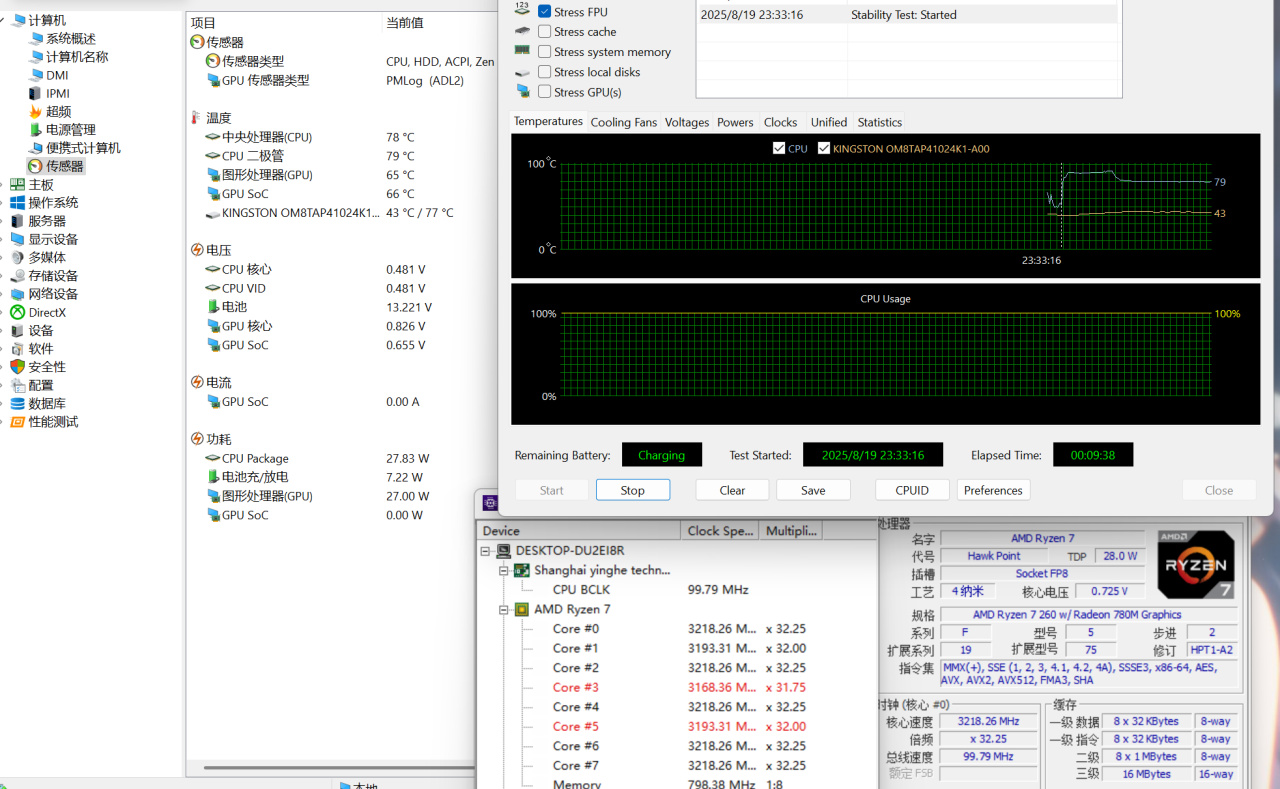Click the 项目 column header
1280x789 pixels.
(x=283, y=22)
